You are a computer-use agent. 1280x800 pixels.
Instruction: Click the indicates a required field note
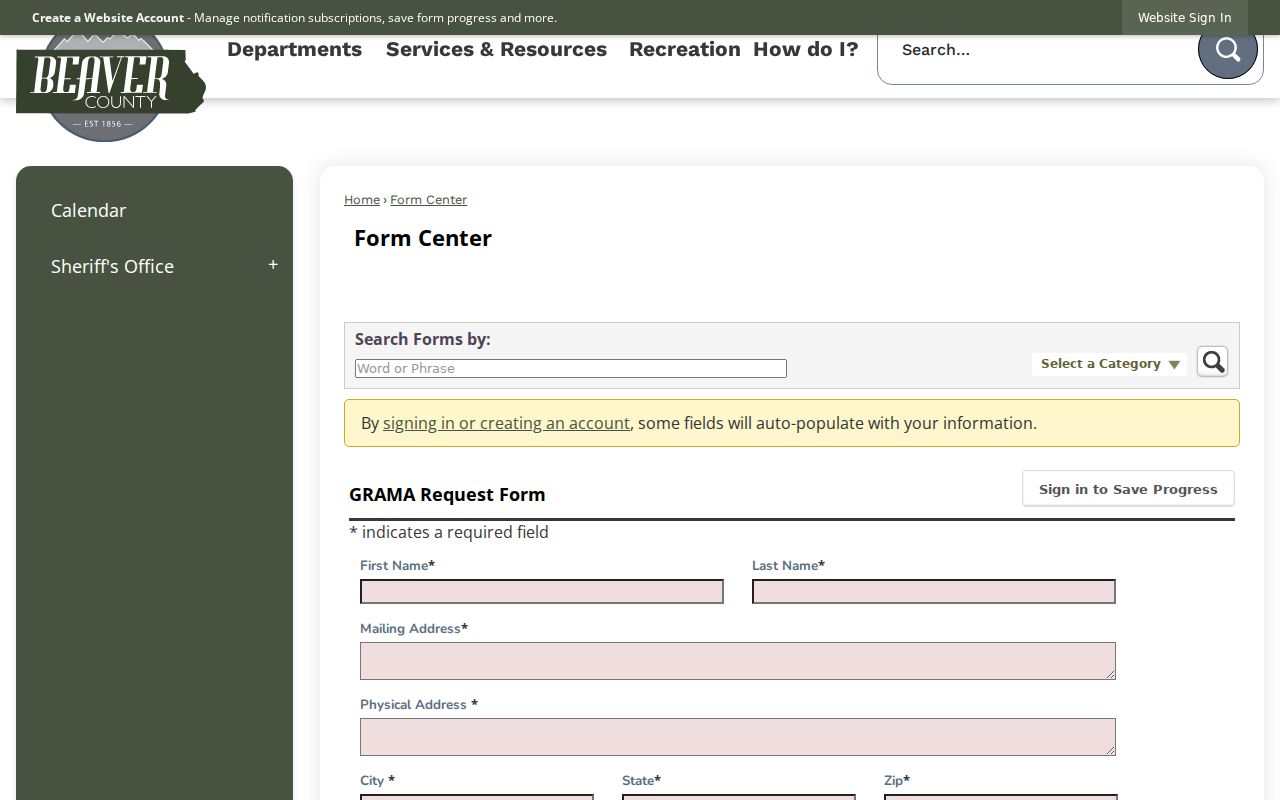(x=449, y=532)
